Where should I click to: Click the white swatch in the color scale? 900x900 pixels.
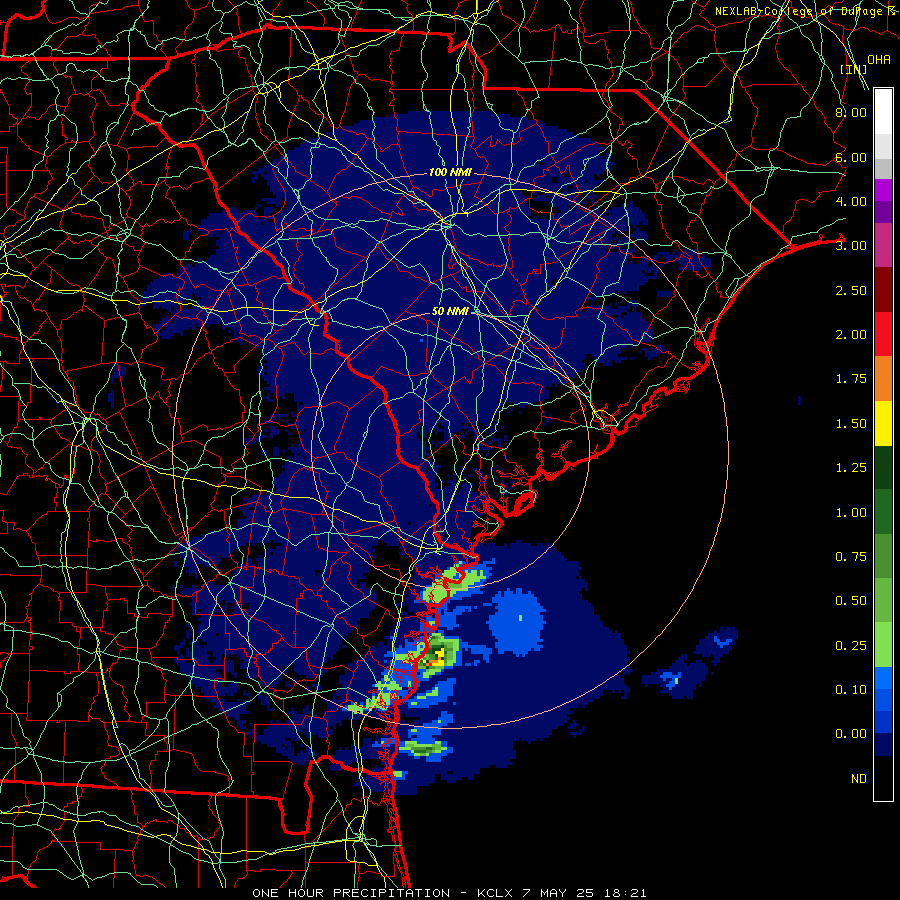(883, 111)
